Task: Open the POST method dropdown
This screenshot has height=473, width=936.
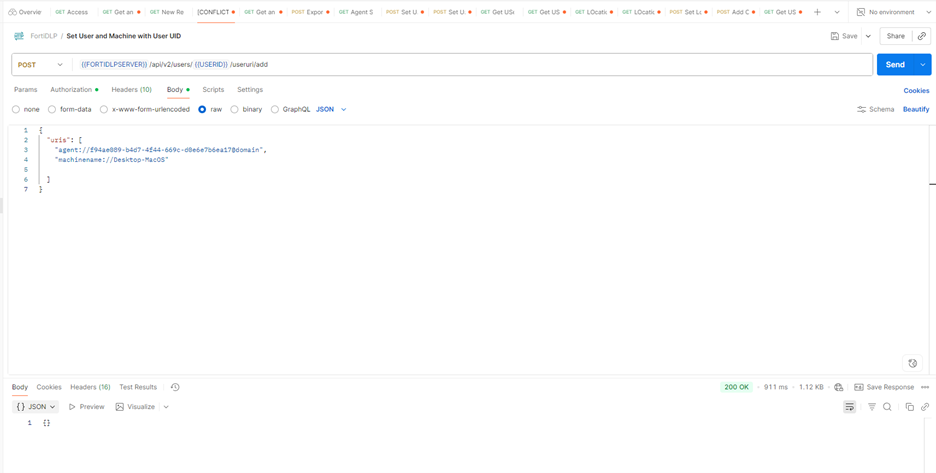Action: point(40,64)
